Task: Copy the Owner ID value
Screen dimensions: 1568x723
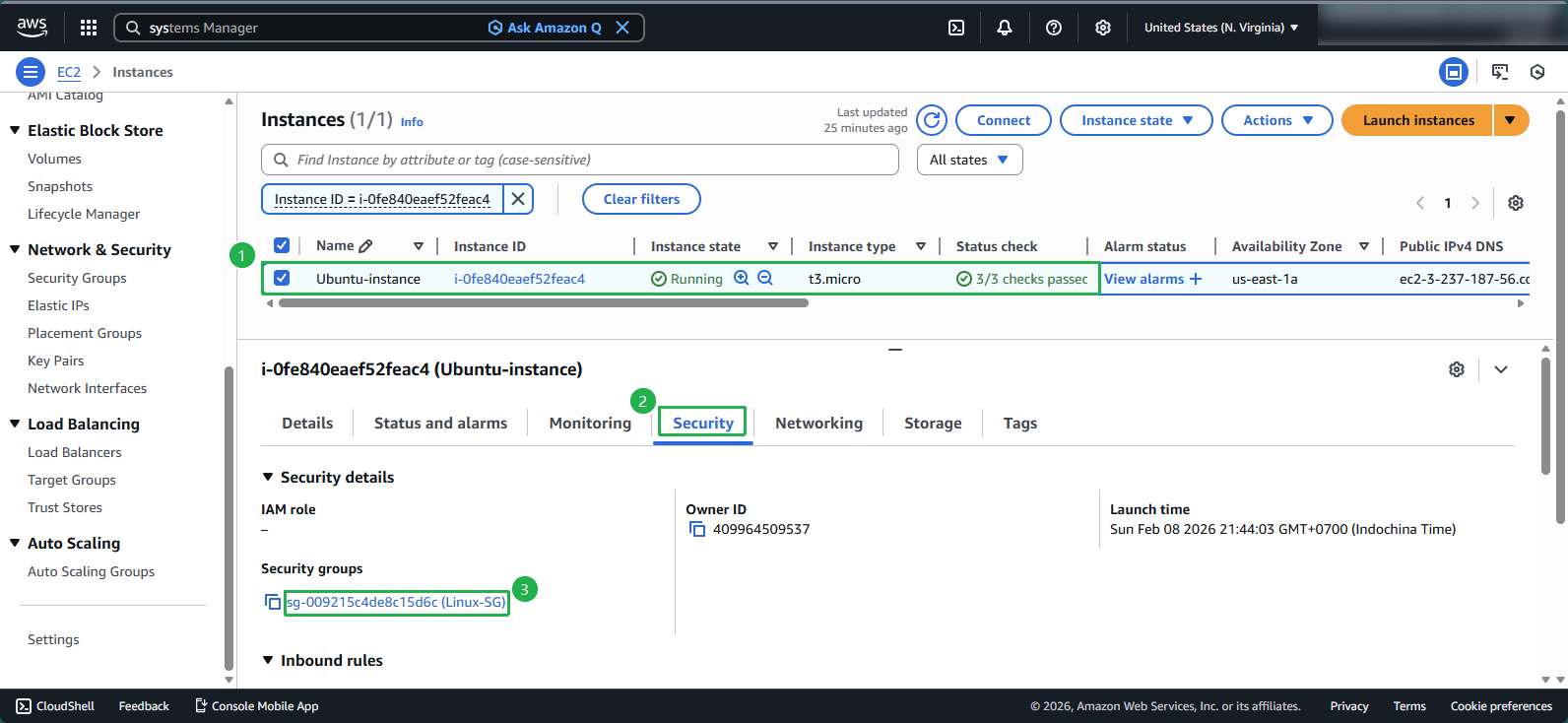Action: click(x=697, y=530)
